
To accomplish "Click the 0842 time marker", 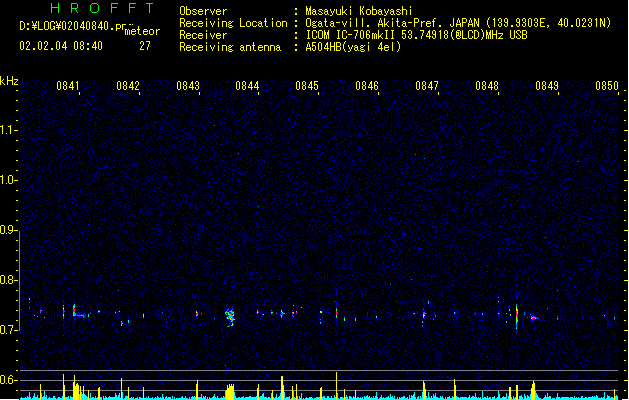I will (128, 86).
